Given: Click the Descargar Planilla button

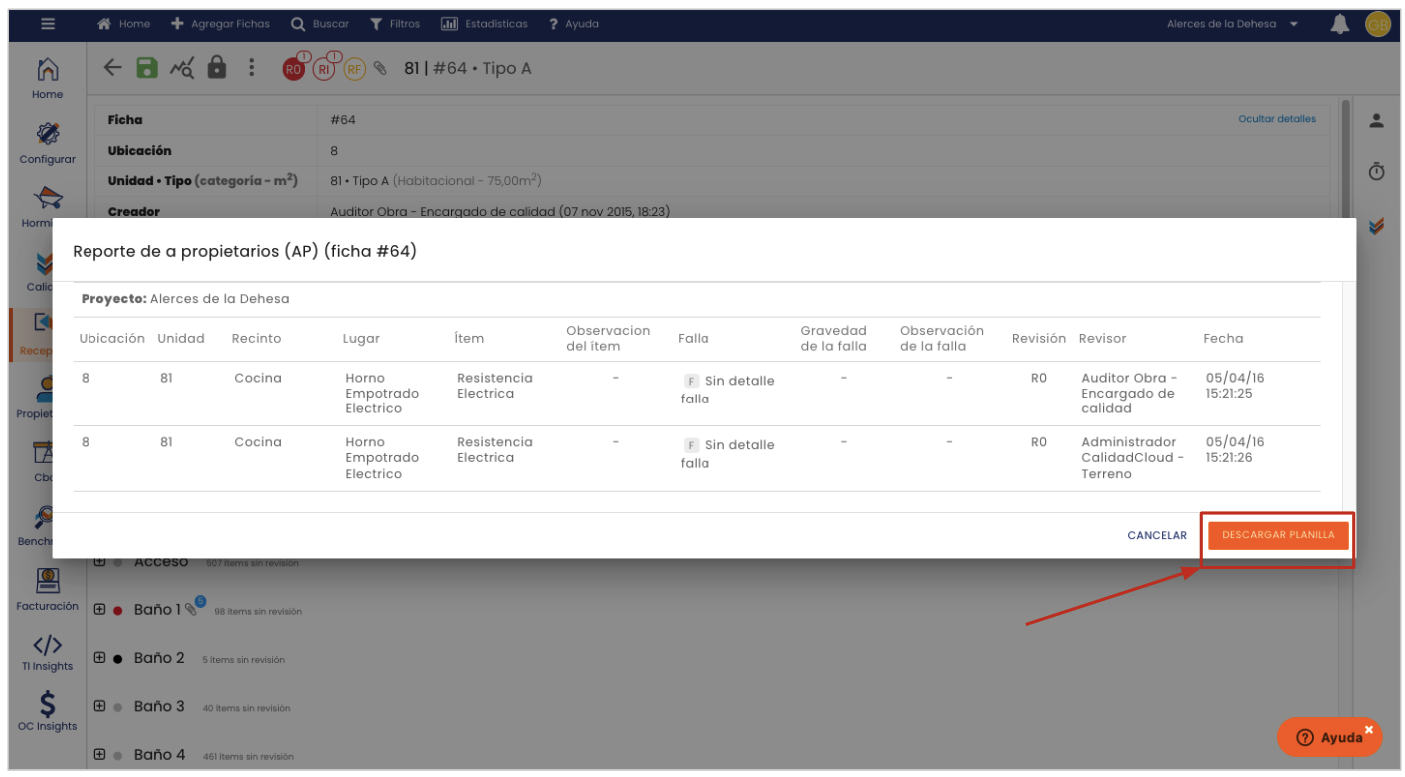Looking at the screenshot, I should tap(1277, 535).
